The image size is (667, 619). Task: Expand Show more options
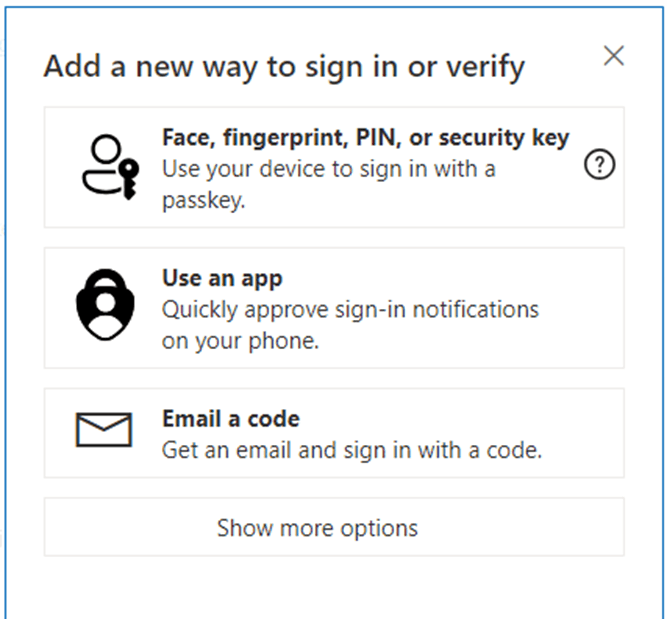[317, 527]
